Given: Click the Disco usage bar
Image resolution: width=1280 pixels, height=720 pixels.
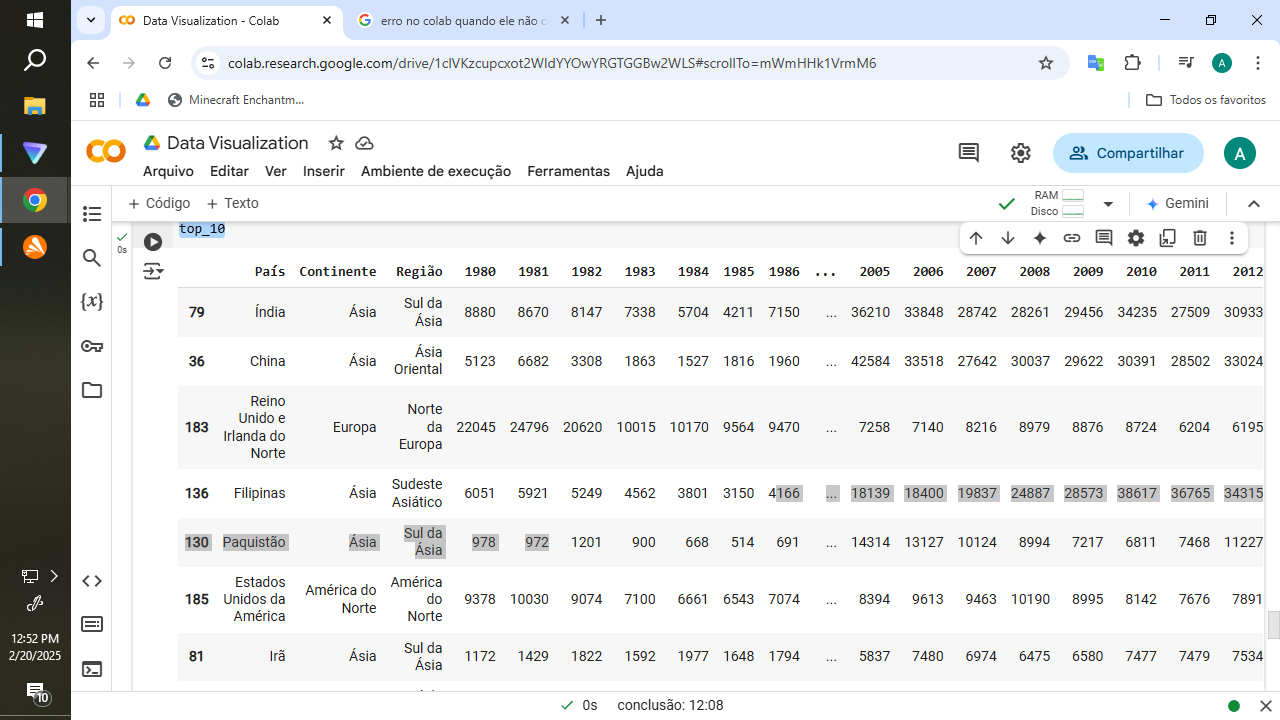Looking at the screenshot, I should [1073, 211].
